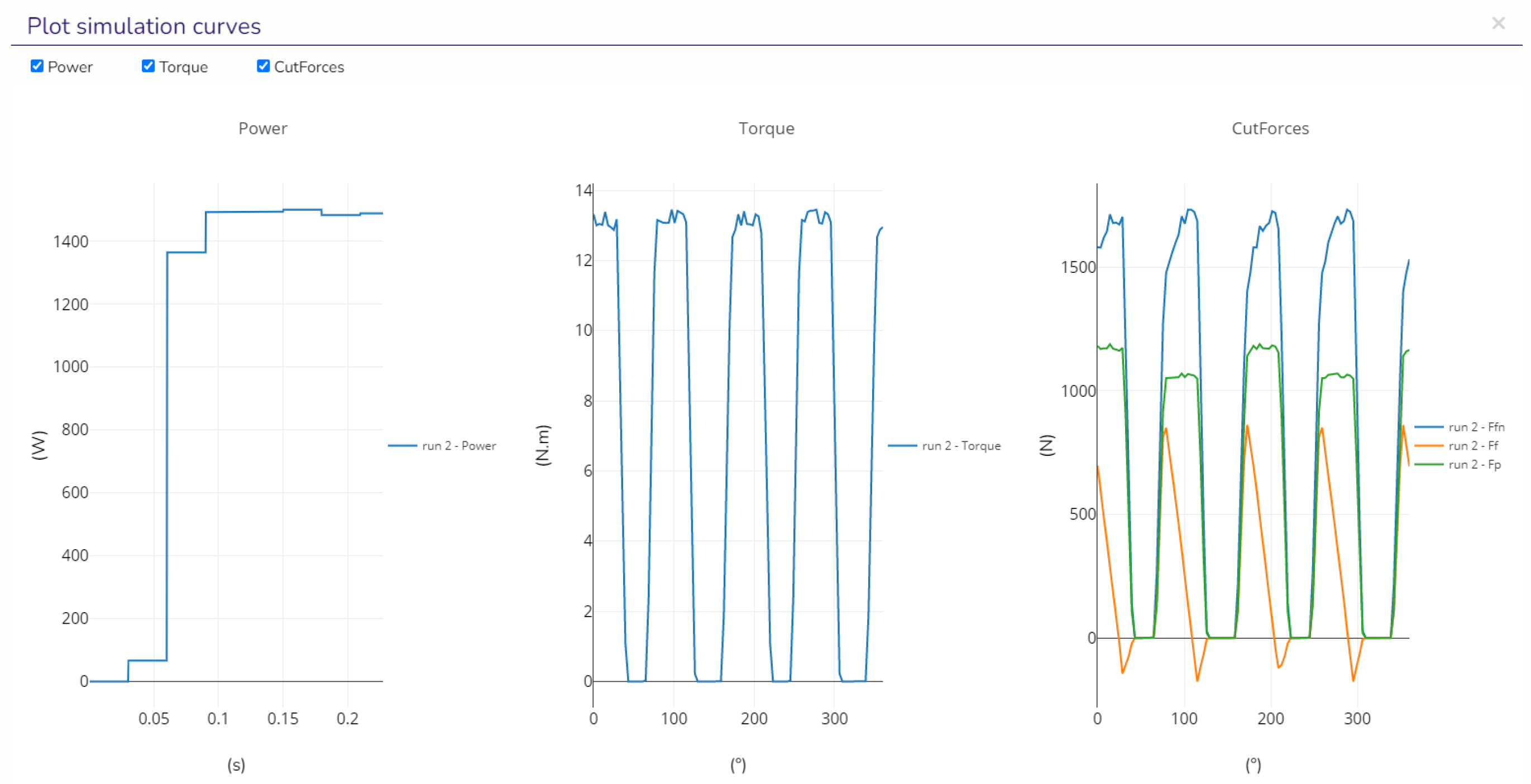
Task: Click the CutForces chart title
Action: (x=1270, y=128)
